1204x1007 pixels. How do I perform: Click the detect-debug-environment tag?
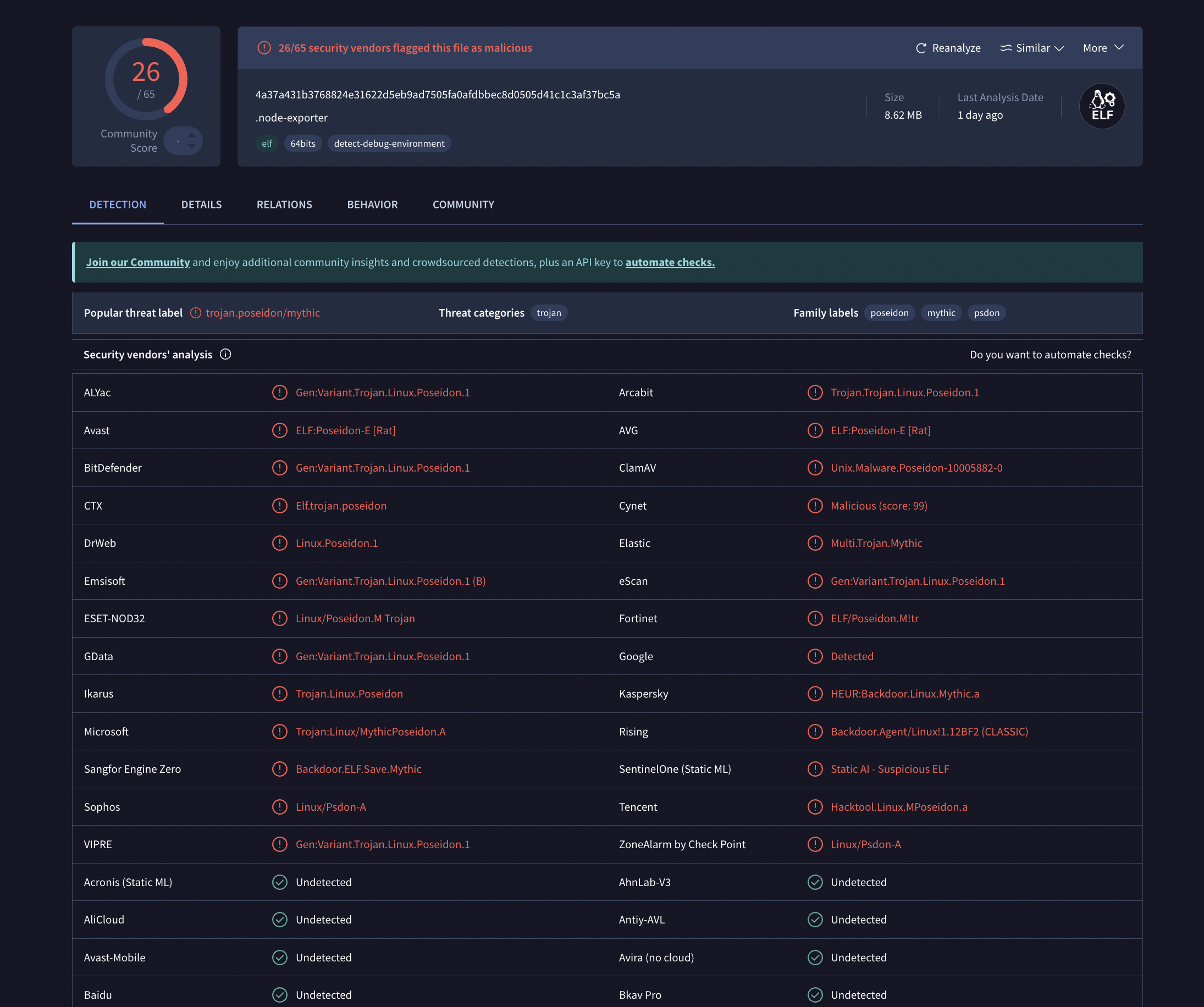point(389,143)
